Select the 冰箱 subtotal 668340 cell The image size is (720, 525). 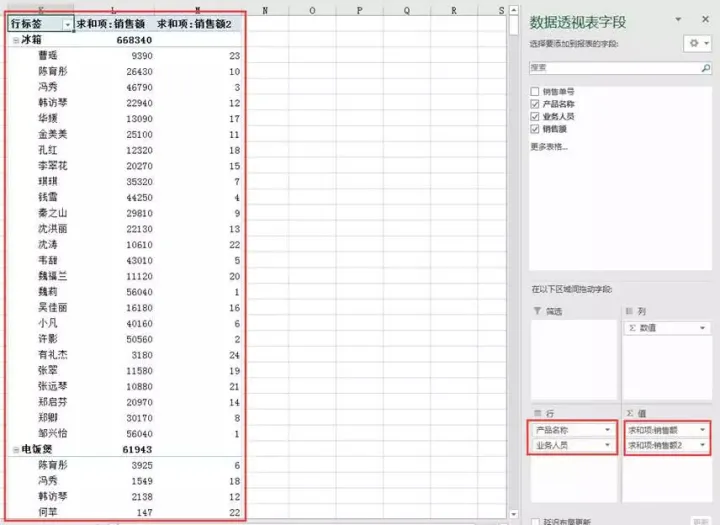(134, 40)
